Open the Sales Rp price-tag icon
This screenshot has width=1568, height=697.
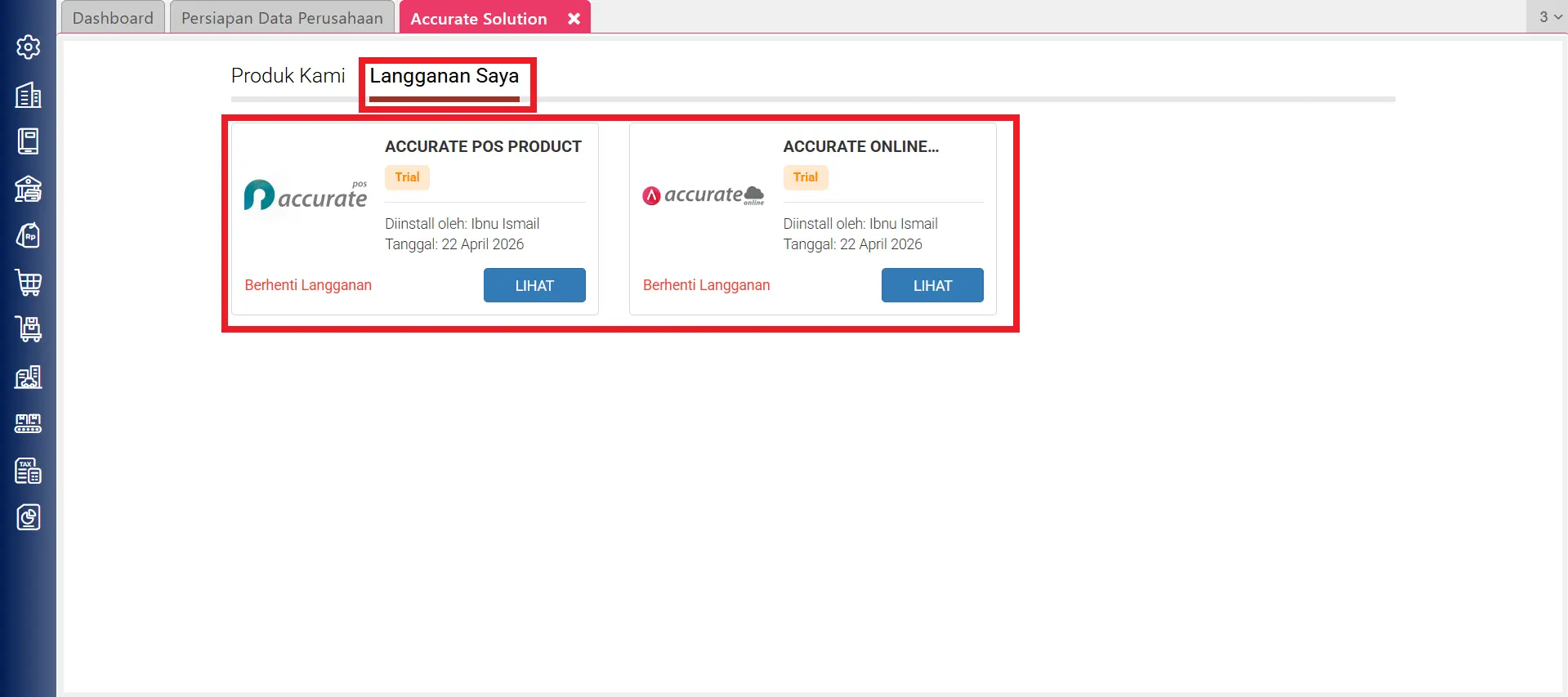29,235
